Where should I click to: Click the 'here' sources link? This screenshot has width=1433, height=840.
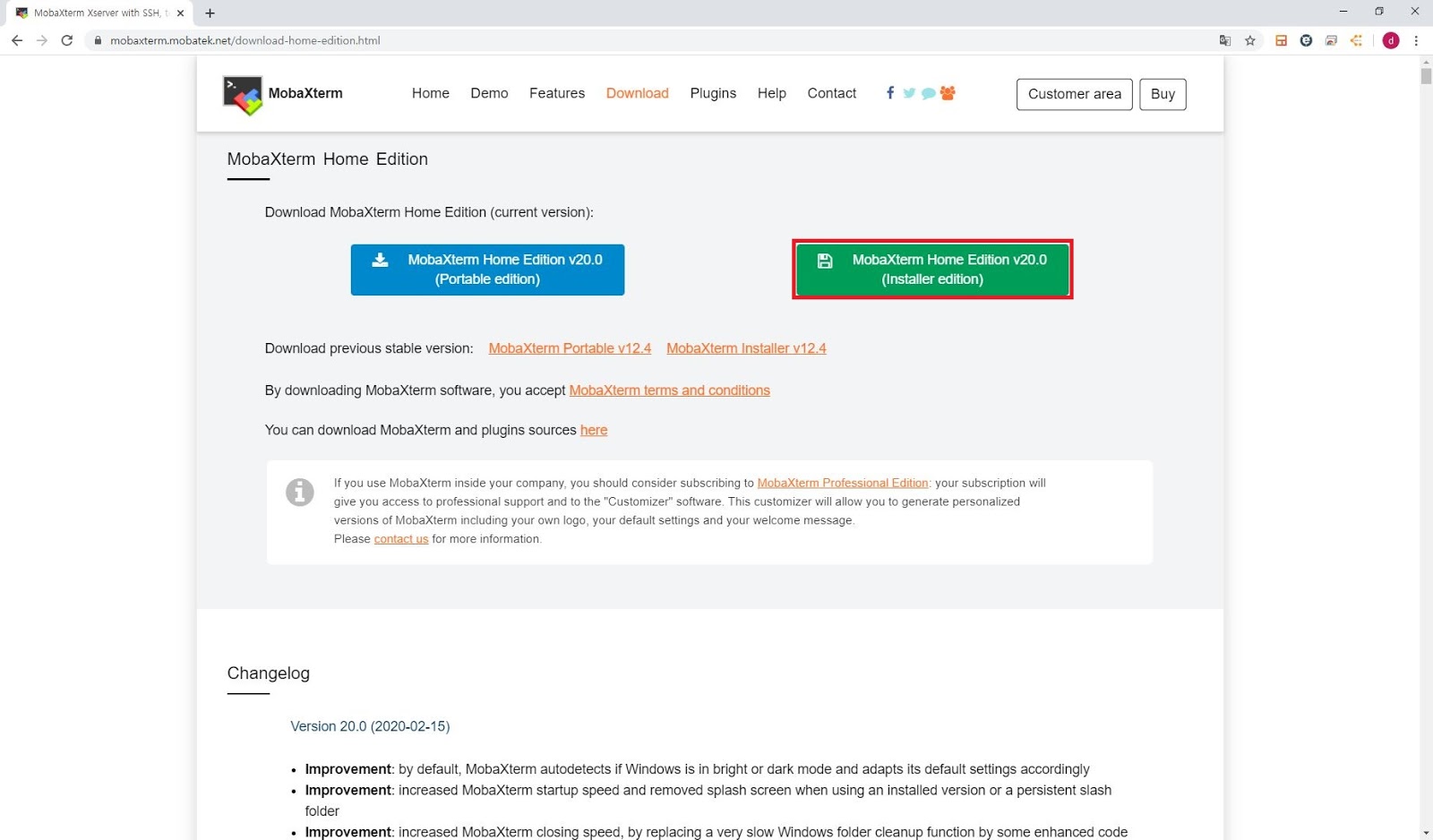pos(594,430)
